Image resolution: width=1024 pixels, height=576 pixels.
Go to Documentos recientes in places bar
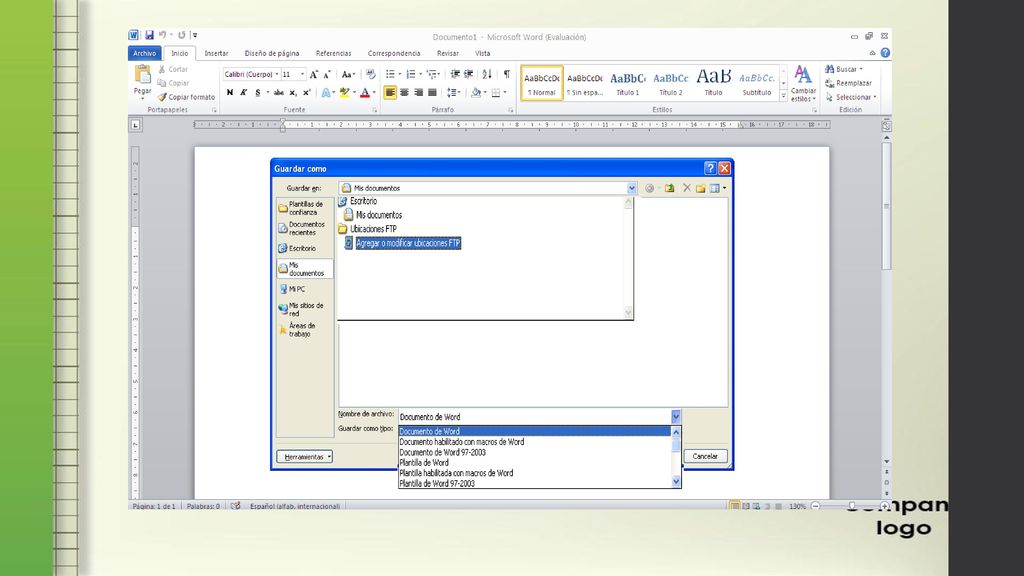[304, 229]
